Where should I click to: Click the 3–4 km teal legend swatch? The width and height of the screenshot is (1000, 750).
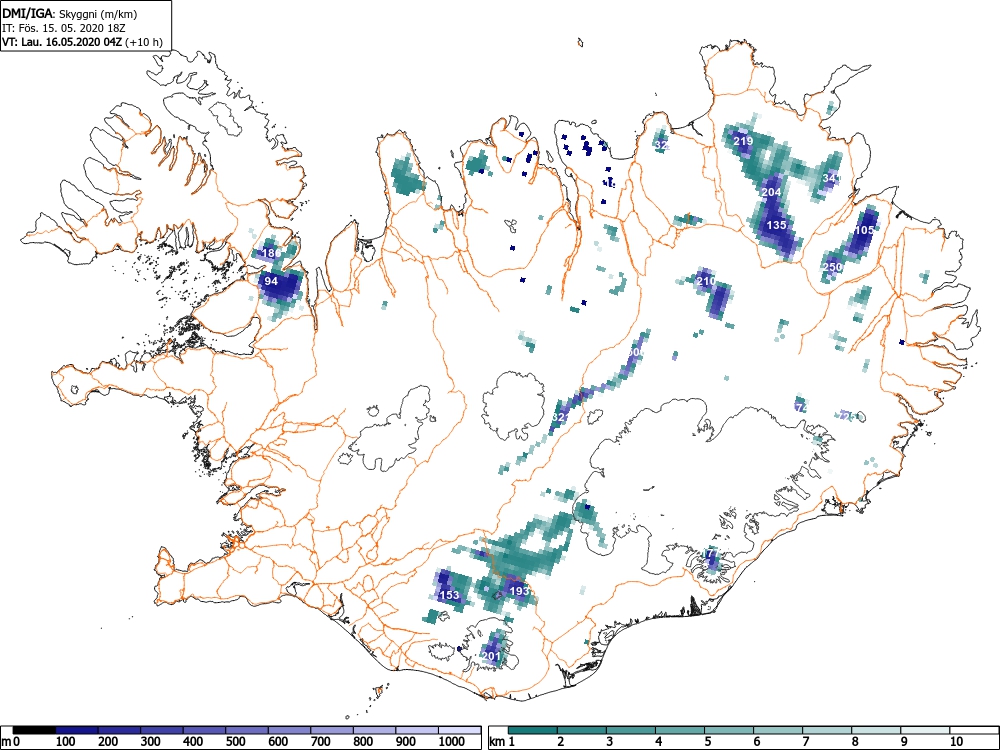coord(631,731)
